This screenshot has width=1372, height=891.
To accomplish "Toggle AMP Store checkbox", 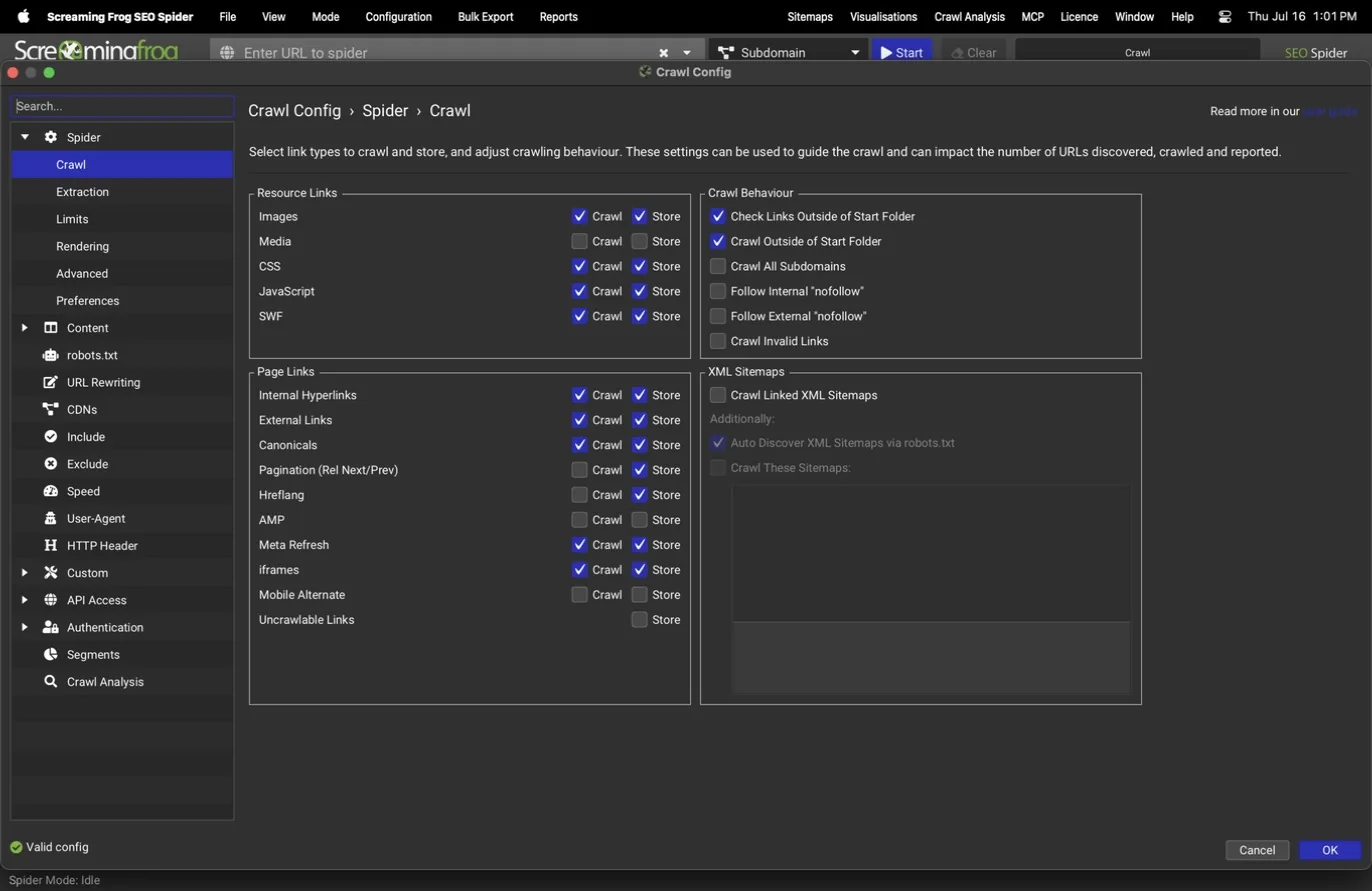I will click(x=639, y=520).
